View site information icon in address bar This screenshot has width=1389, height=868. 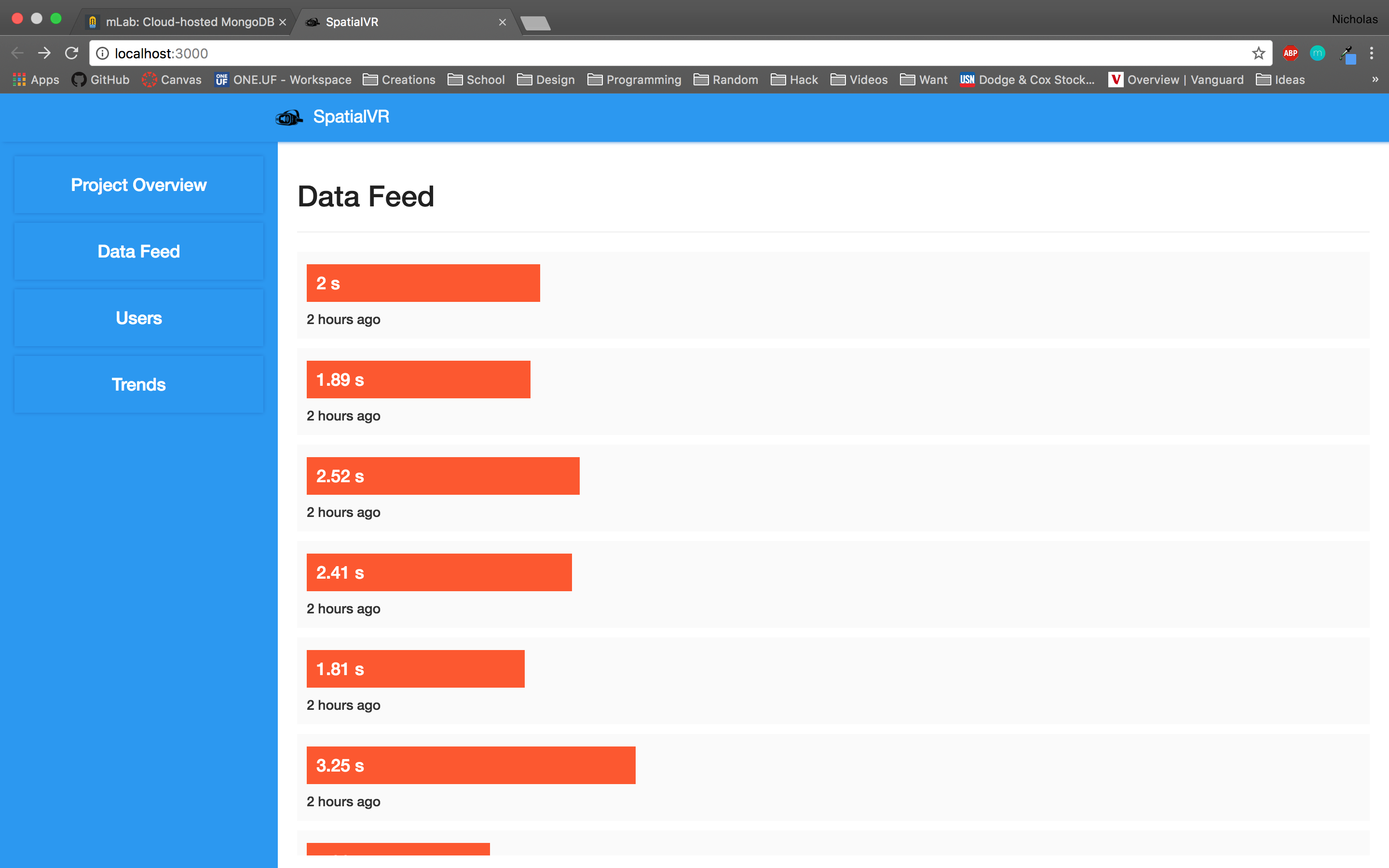point(102,54)
